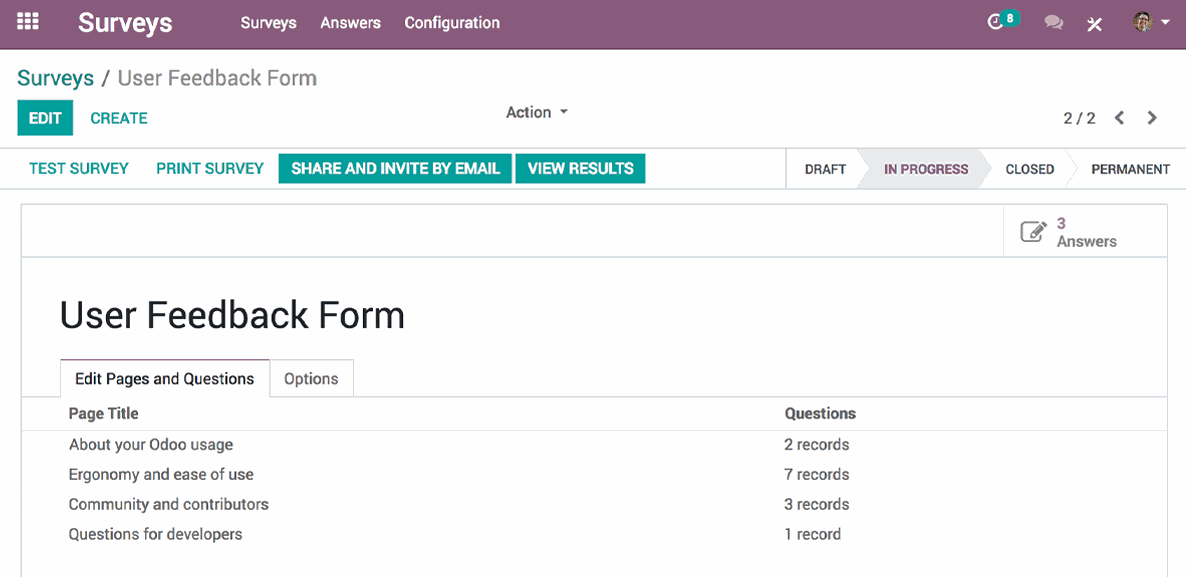Open the activities clock with 8 notifications
Screen dimensions: 1186x577
pyautogui.click(x=999, y=21)
